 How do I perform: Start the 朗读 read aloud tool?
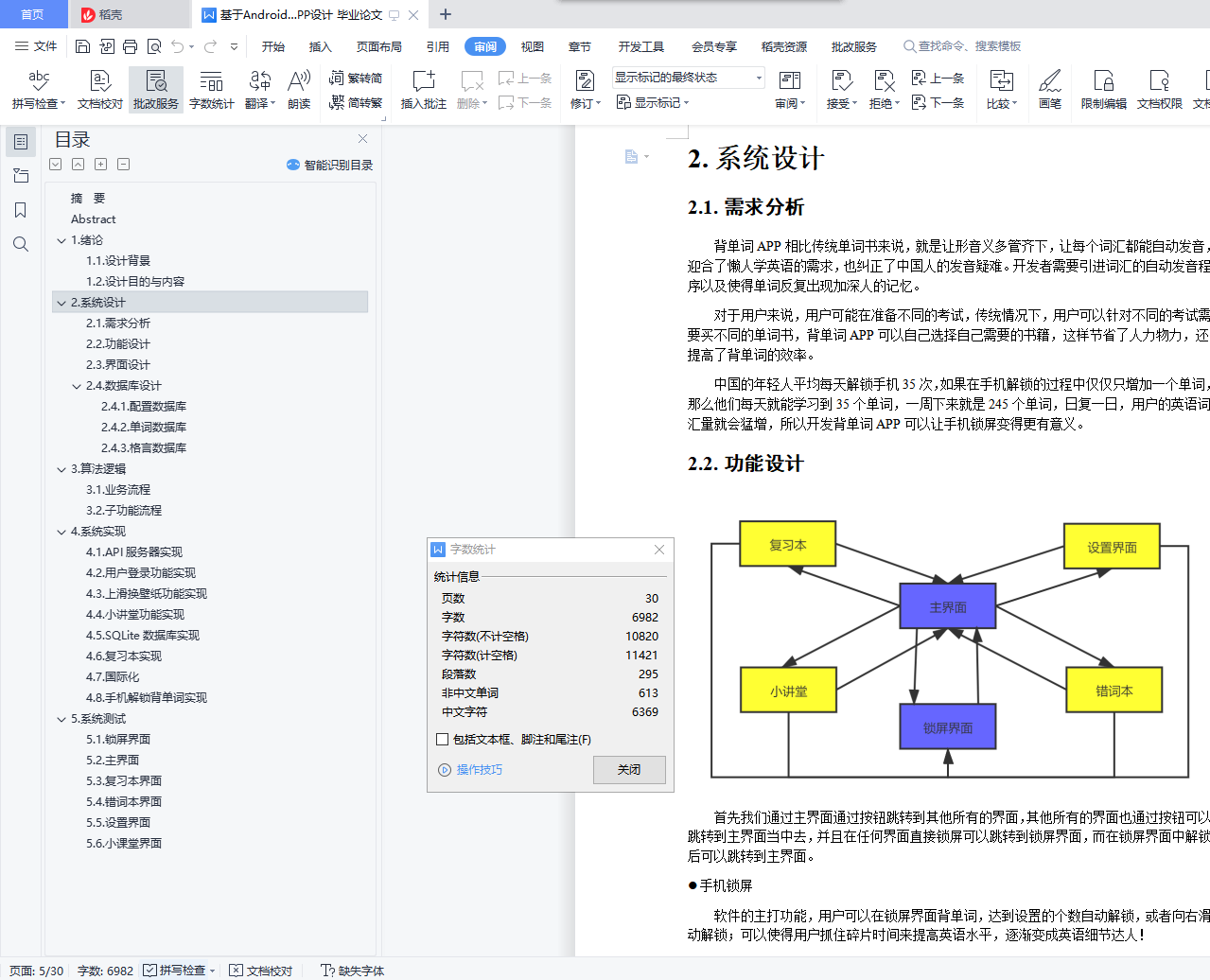coord(299,90)
